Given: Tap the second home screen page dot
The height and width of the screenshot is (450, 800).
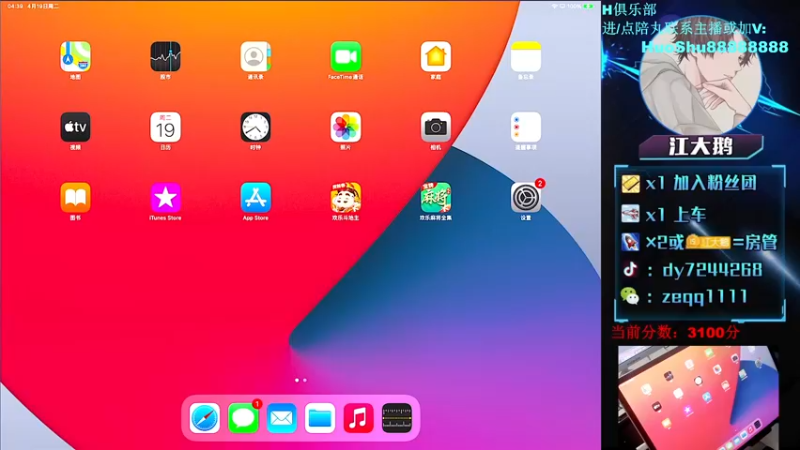Looking at the screenshot, I should coord(305,380).
